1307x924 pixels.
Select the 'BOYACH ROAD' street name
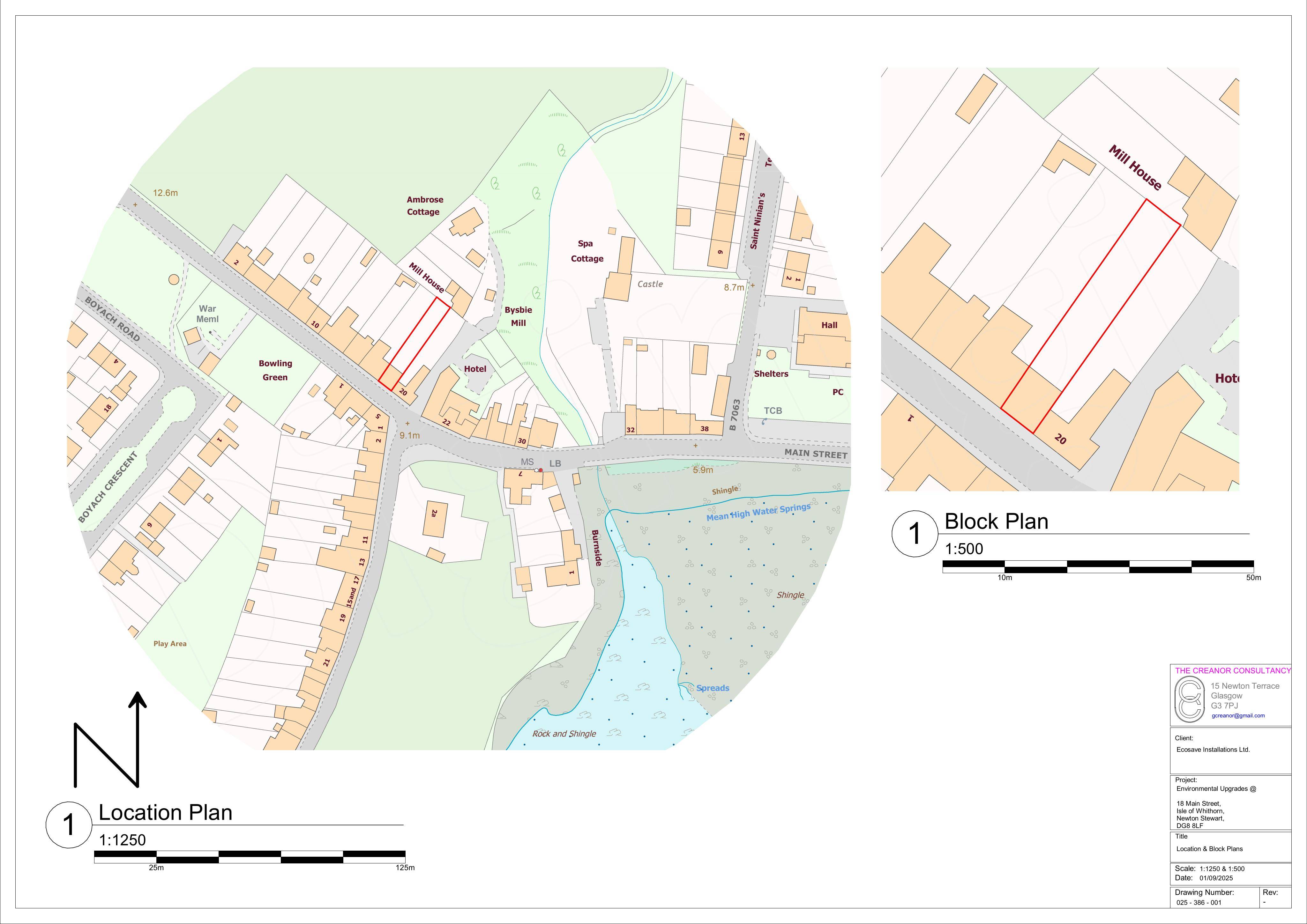point(112,319)
